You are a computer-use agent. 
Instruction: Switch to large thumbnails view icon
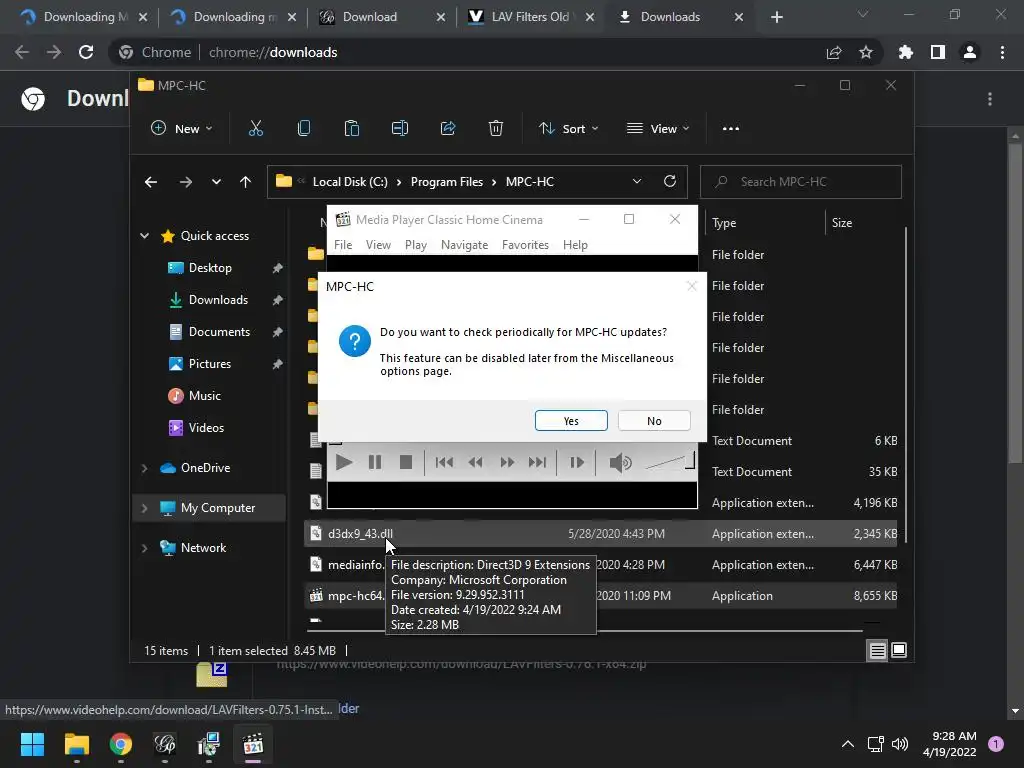click(x=899, y=650)
